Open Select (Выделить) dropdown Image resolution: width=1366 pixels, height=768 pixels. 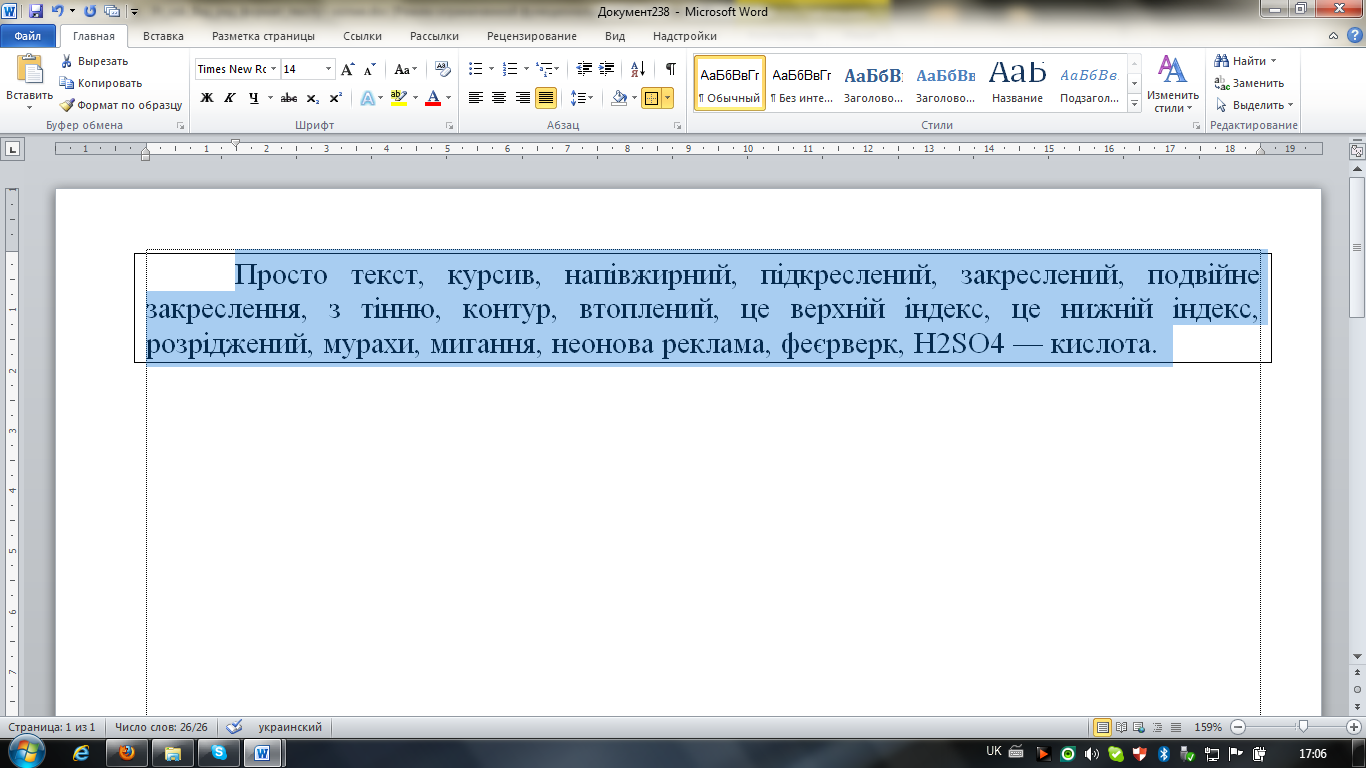1255,105
